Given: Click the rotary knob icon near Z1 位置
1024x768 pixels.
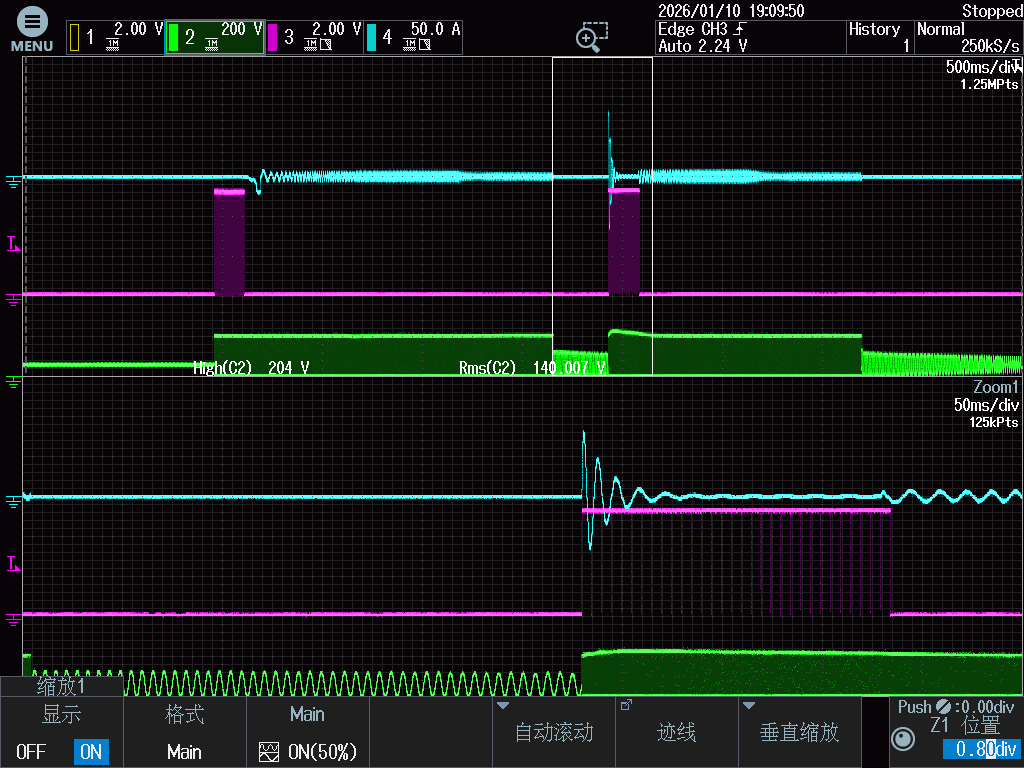Looking at the screenshot, I should (902, 739).
